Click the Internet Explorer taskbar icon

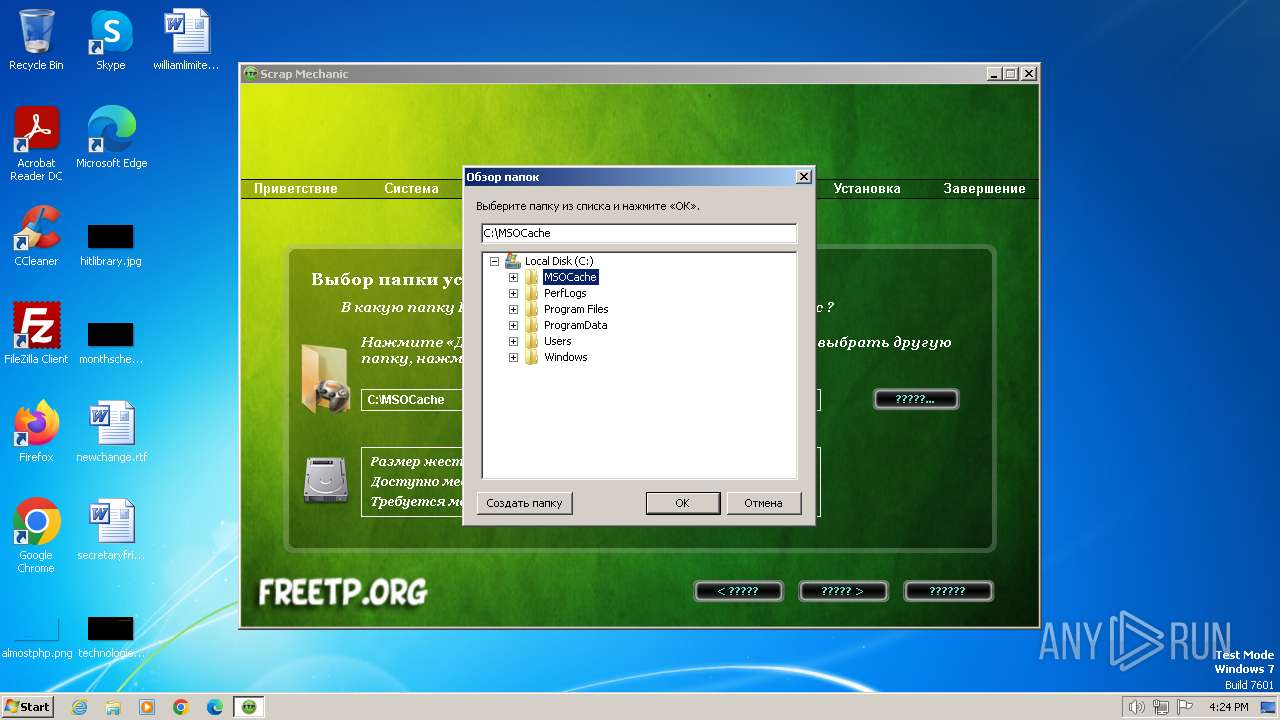pyautogui.click(x=79, y=707)
